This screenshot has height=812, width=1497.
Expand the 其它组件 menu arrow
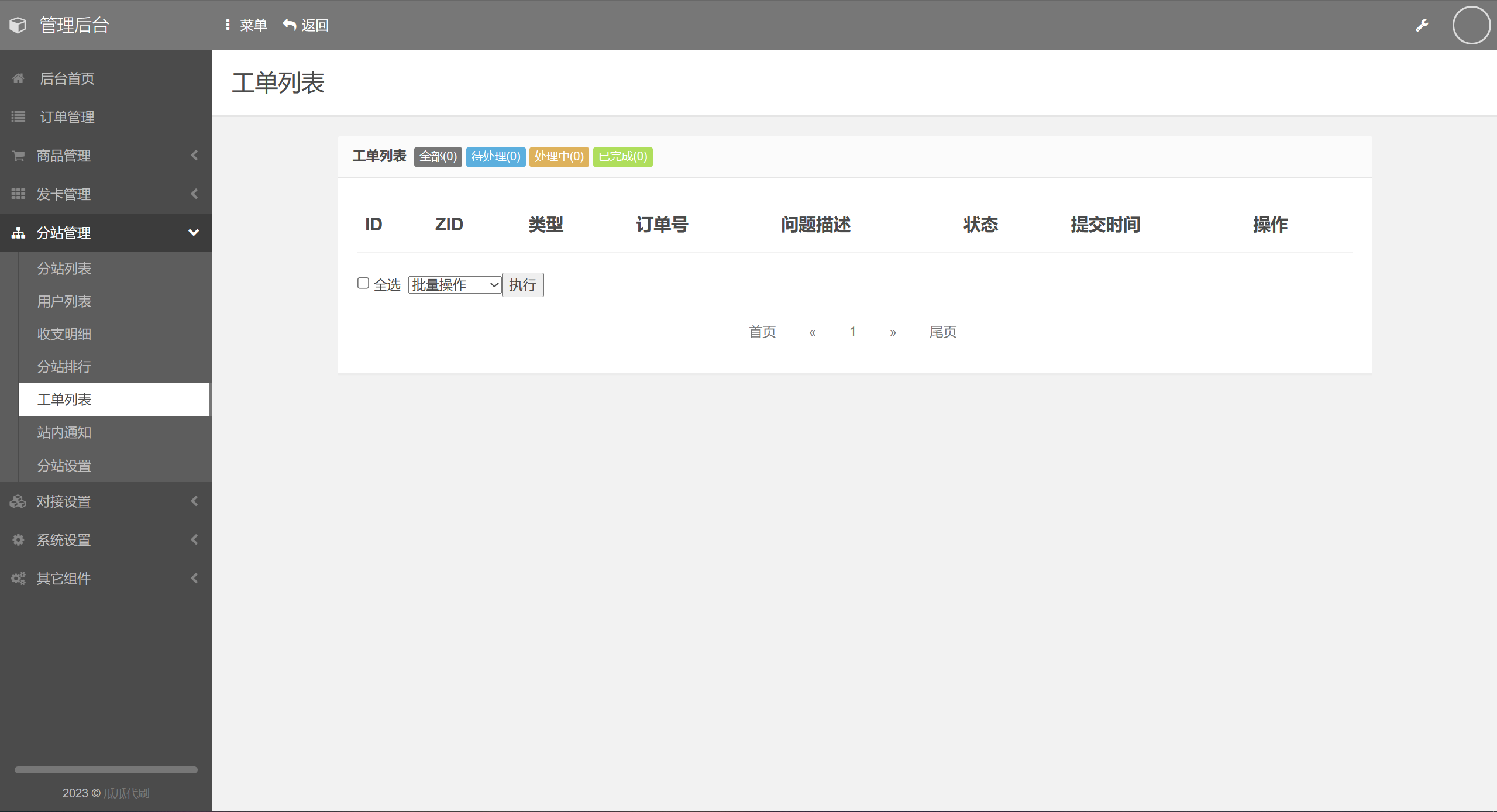(194, 579)
